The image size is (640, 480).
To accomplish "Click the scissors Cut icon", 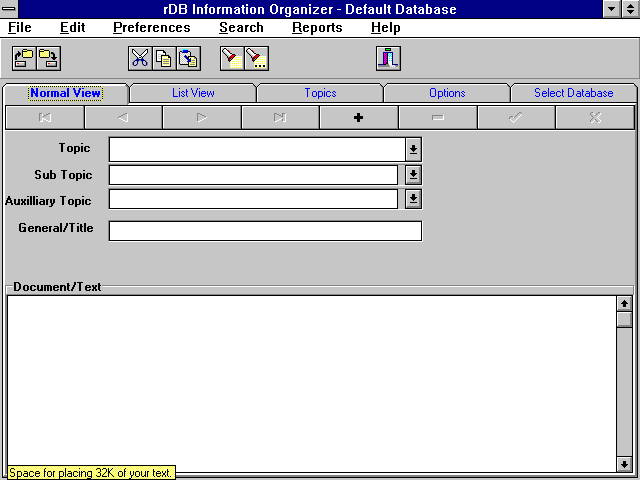I will click(x=140, y=58).
